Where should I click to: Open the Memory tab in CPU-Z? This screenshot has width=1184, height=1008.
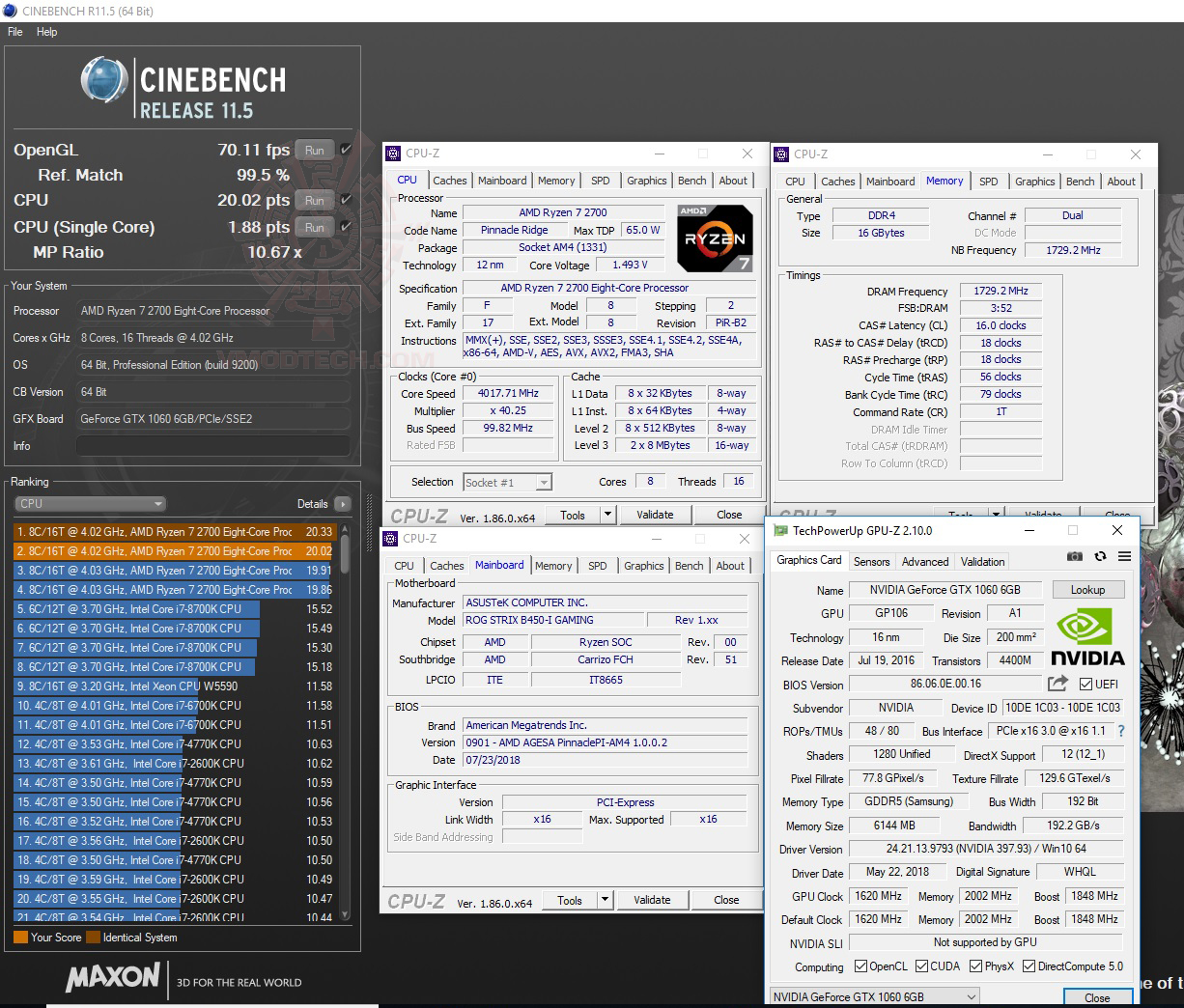point(556,180)
